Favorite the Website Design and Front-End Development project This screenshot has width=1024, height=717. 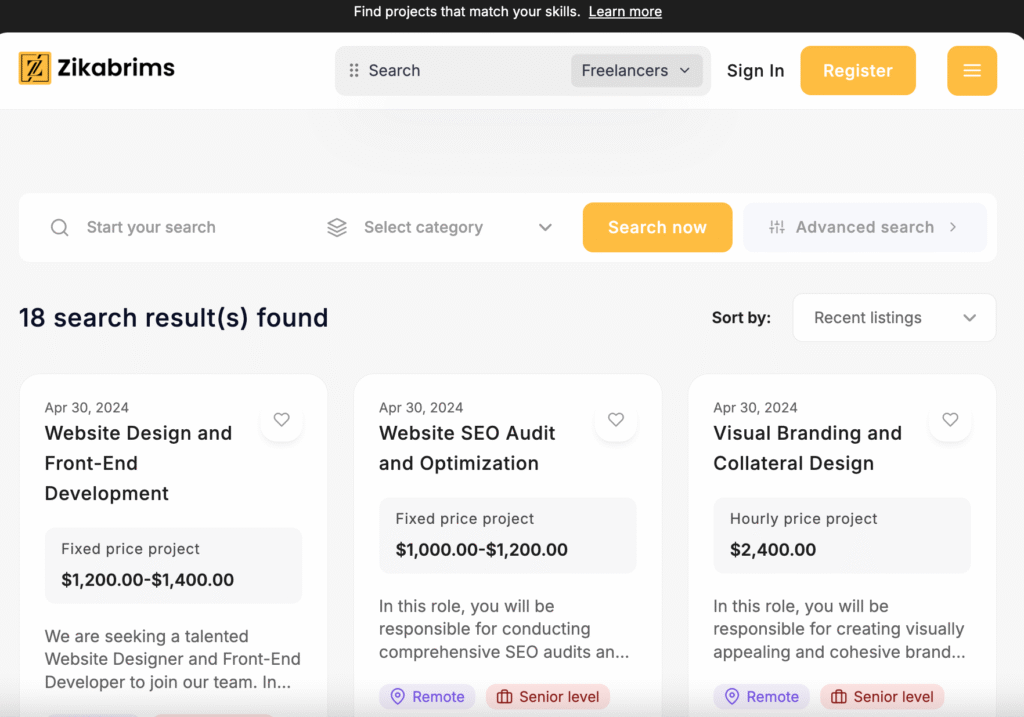click(282, 420)
